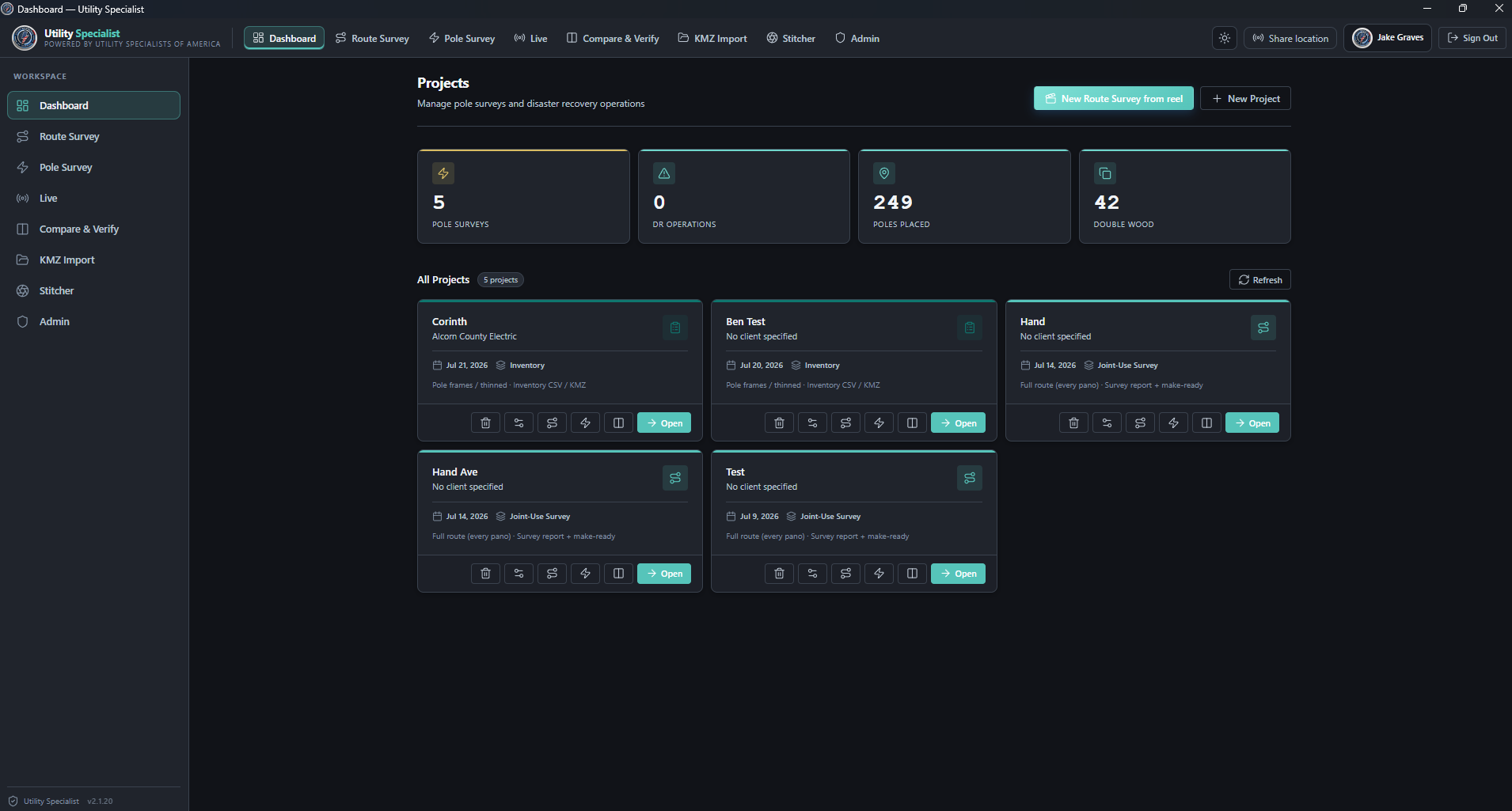
Task: Click New Route Survey from reel button
Action: (1114, 98)
